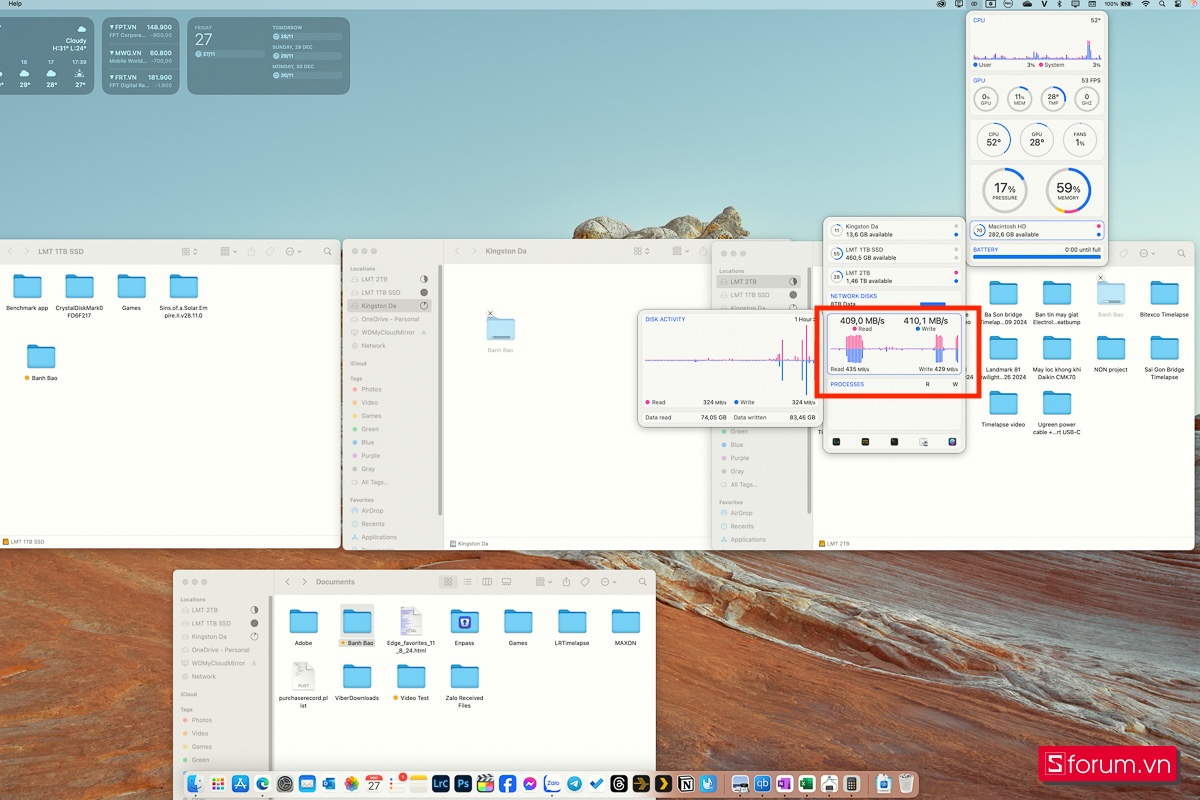Image resolution: width=1200 pixels, height=800 pixels.
Task: Open view mode dropdown in LMT 1TB SSD window
Action: pos(189,251)
